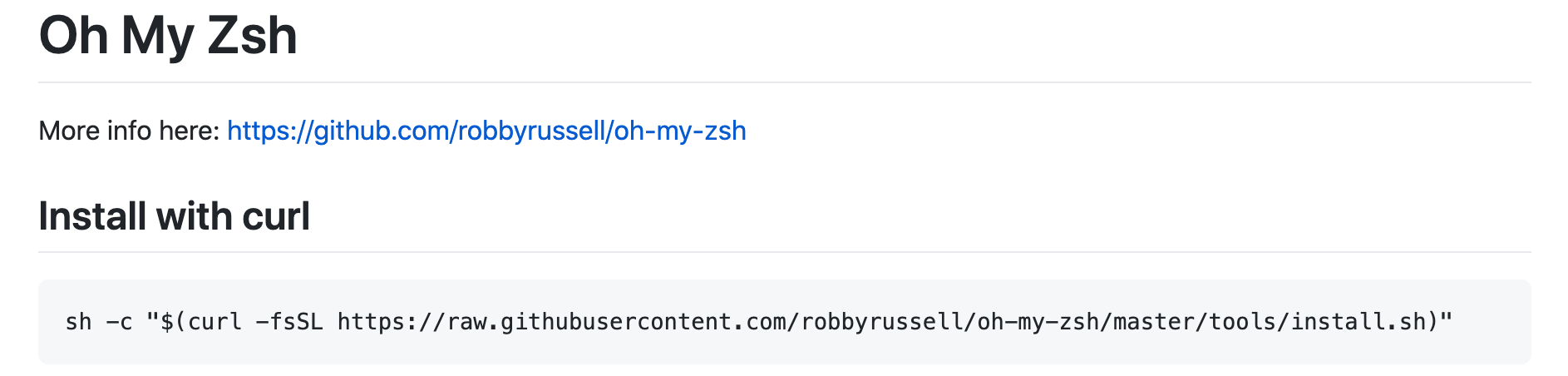Click the word "Zsh" in the title
The image size is (1568, 376).
(252, 37)
